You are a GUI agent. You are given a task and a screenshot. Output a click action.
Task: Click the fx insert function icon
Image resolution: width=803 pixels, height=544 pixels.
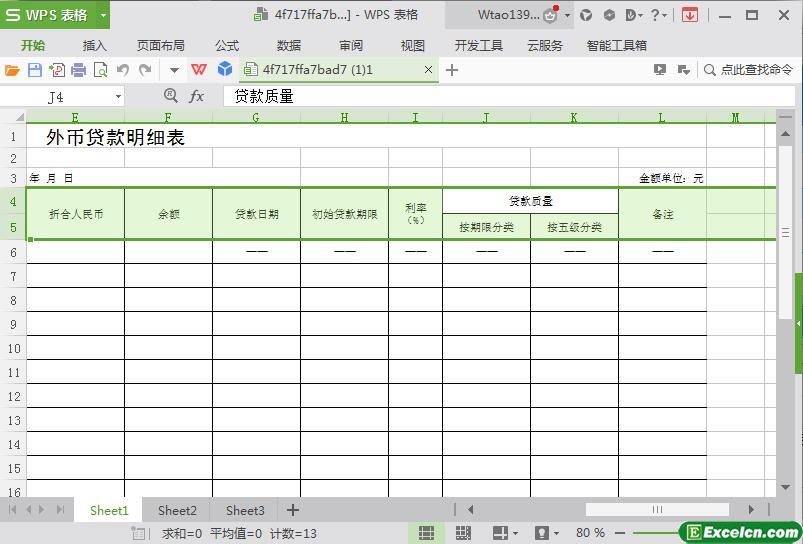[x=197, y=96]
